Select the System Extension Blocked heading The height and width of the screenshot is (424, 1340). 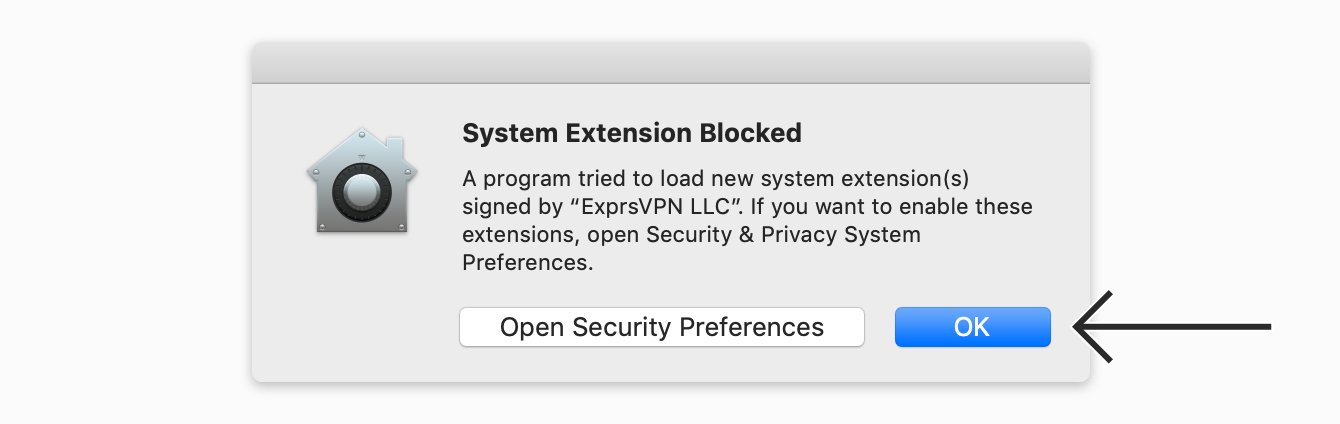point(632,133)
